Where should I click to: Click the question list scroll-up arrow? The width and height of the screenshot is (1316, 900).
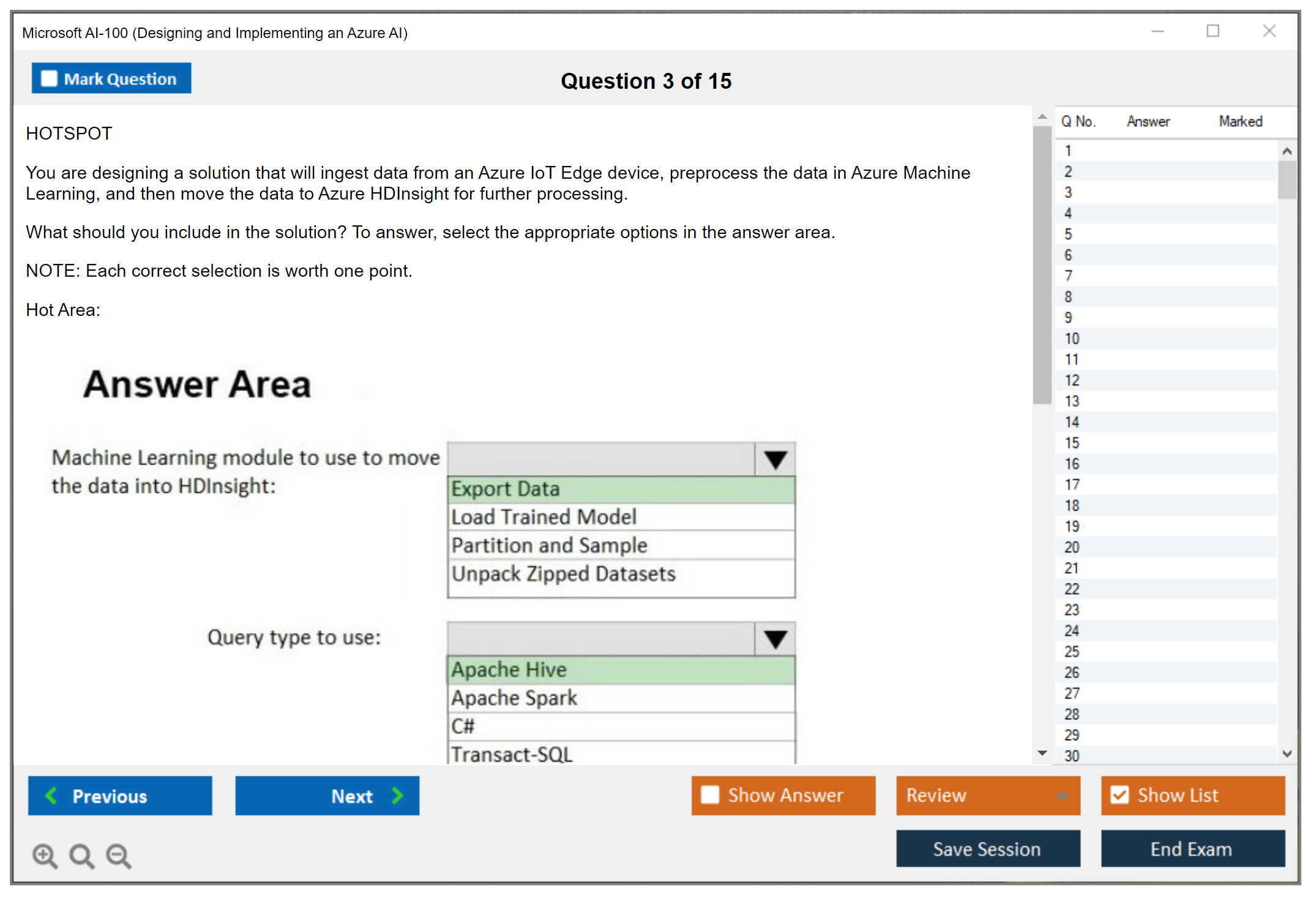[1287, 151]
